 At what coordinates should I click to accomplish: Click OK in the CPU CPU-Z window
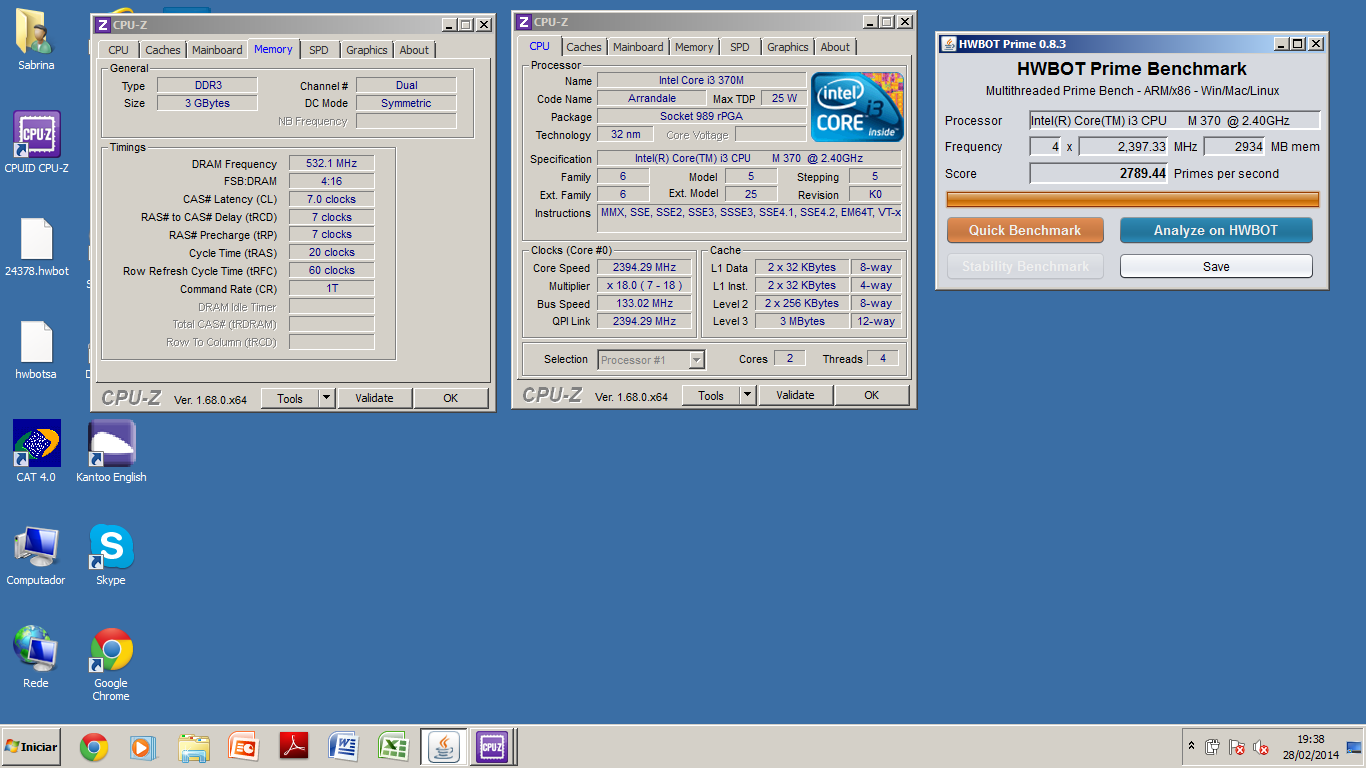coord(872,395)
